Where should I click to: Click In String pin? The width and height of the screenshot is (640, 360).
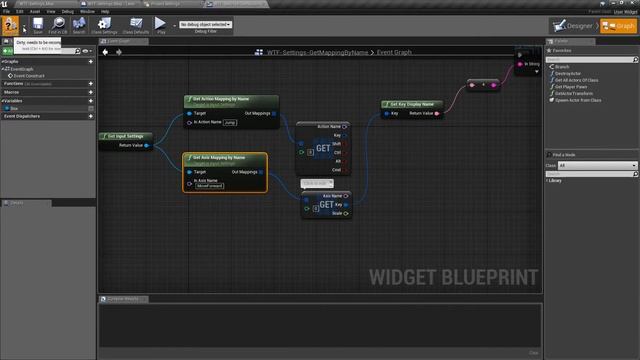pyautogui.click(x=520, y=64)
